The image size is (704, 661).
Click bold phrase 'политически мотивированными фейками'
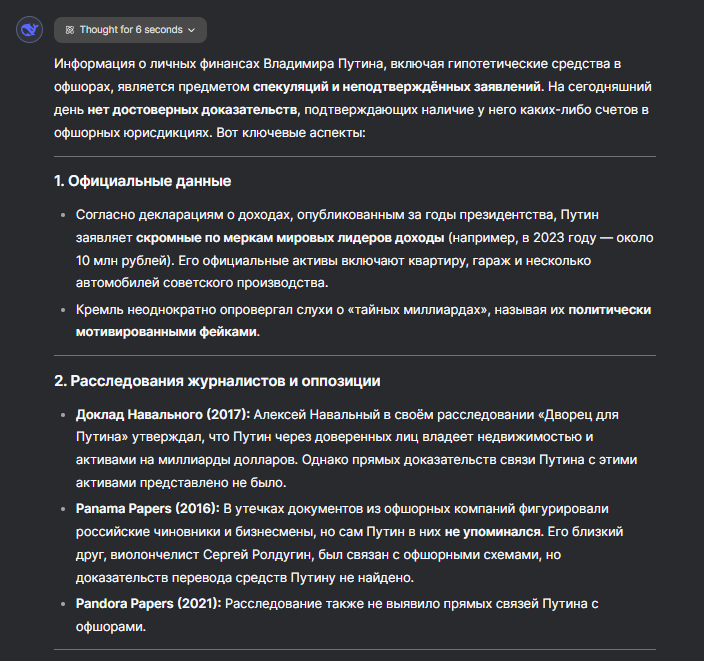coord(168,332)
